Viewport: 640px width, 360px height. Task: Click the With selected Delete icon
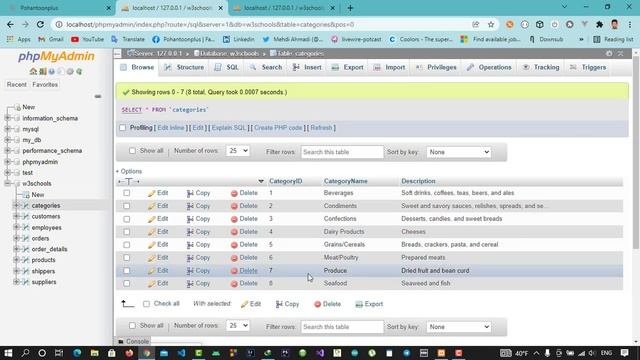318,304
